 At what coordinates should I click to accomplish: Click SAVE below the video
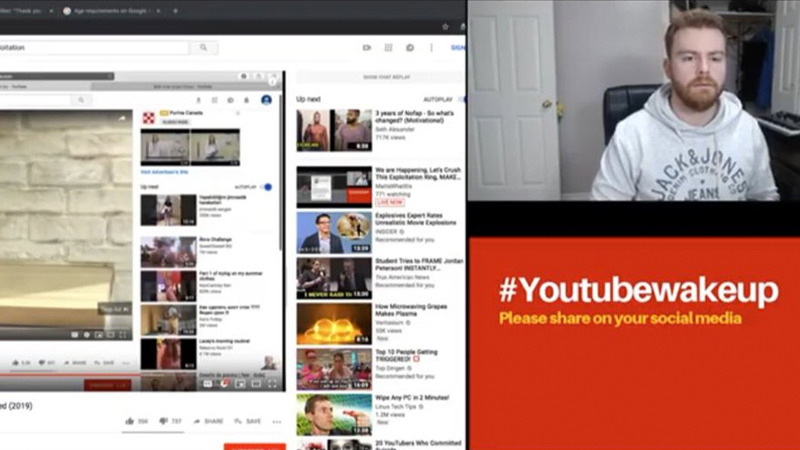pyautogui.click(x=247, y=421)
